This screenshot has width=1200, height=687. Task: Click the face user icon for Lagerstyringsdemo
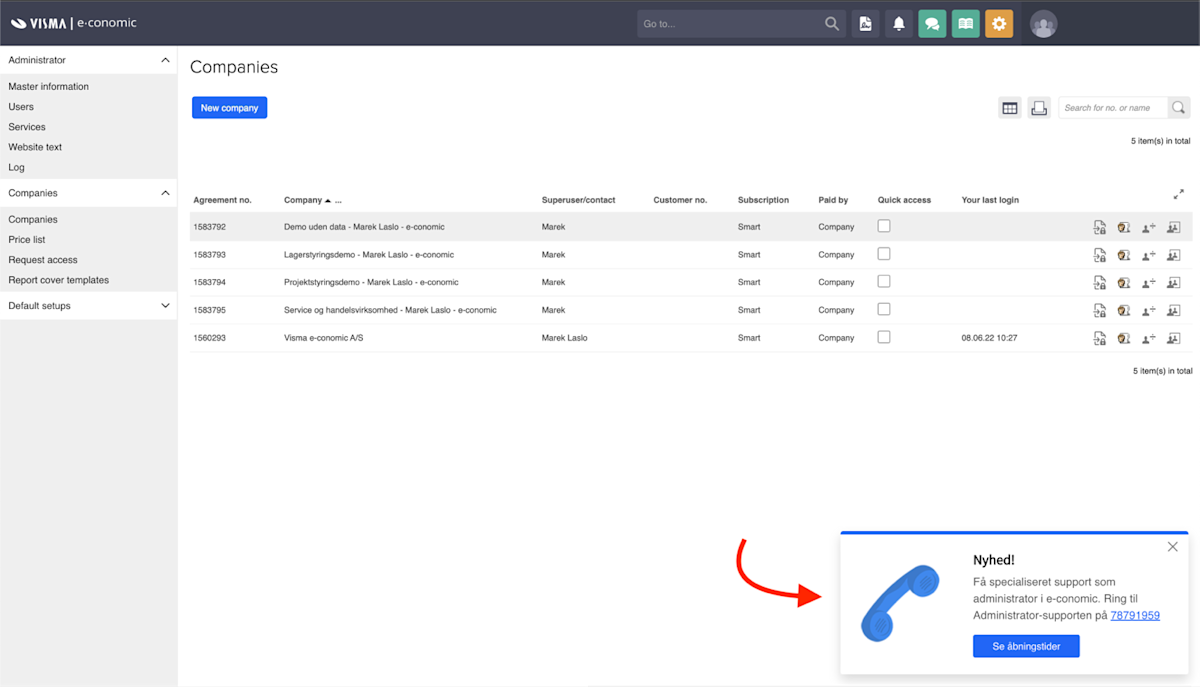coord(1124,255)
